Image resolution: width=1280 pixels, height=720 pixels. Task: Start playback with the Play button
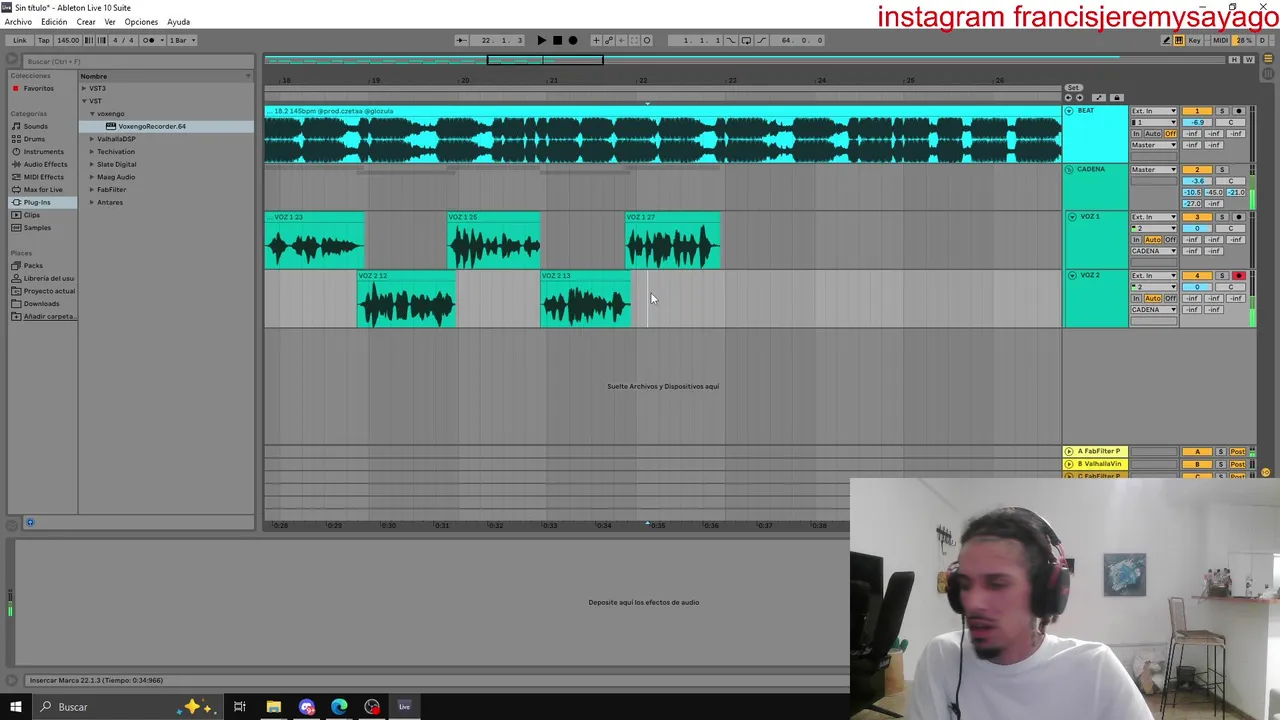coord(541,40)
